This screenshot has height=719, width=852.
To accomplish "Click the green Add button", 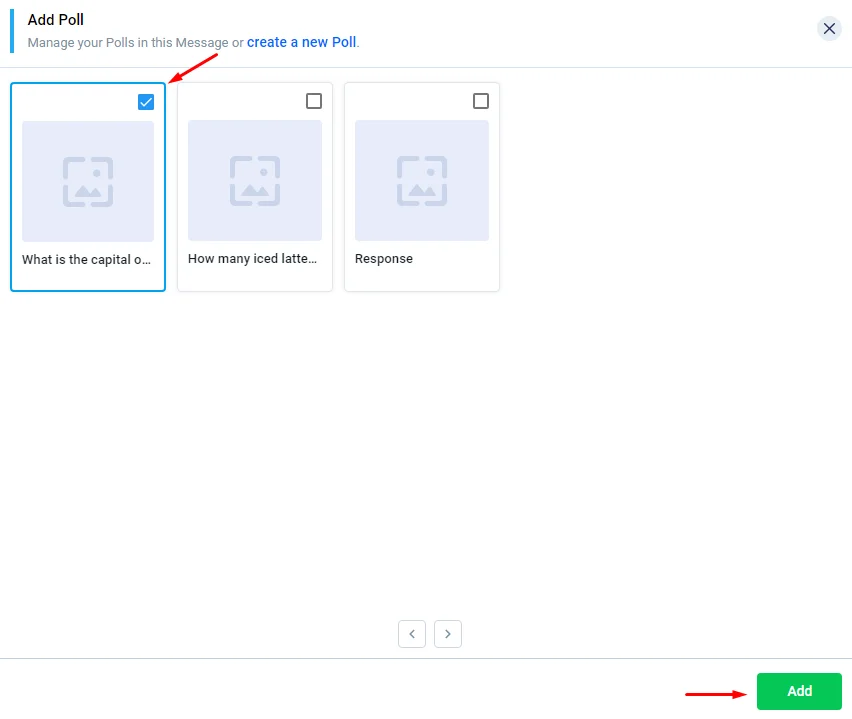I will (799, 691).
